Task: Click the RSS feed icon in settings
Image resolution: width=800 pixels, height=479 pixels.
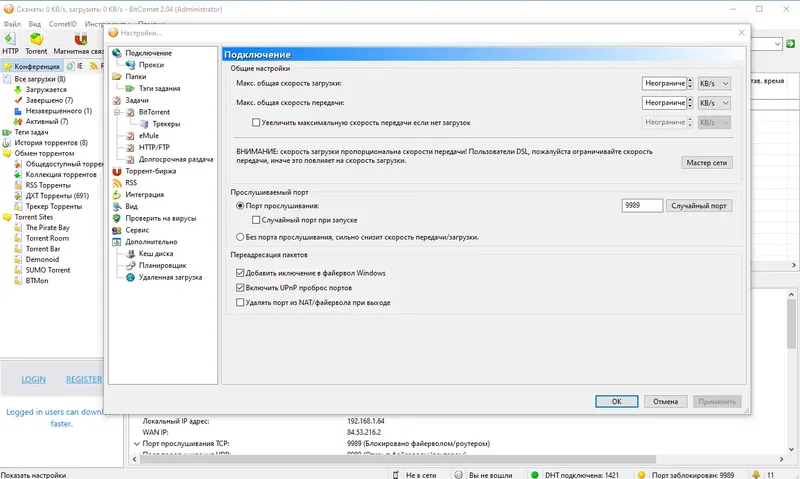Action: 117,183
